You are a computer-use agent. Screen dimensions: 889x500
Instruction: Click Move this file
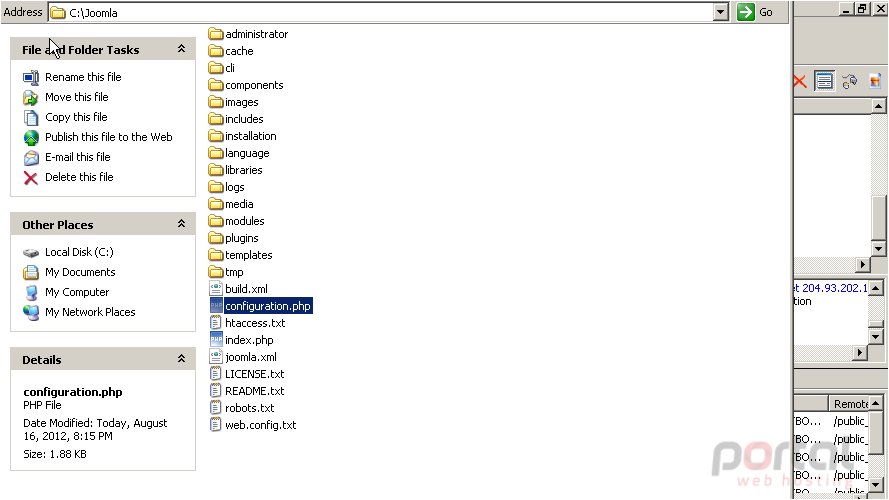click(77, 97)
